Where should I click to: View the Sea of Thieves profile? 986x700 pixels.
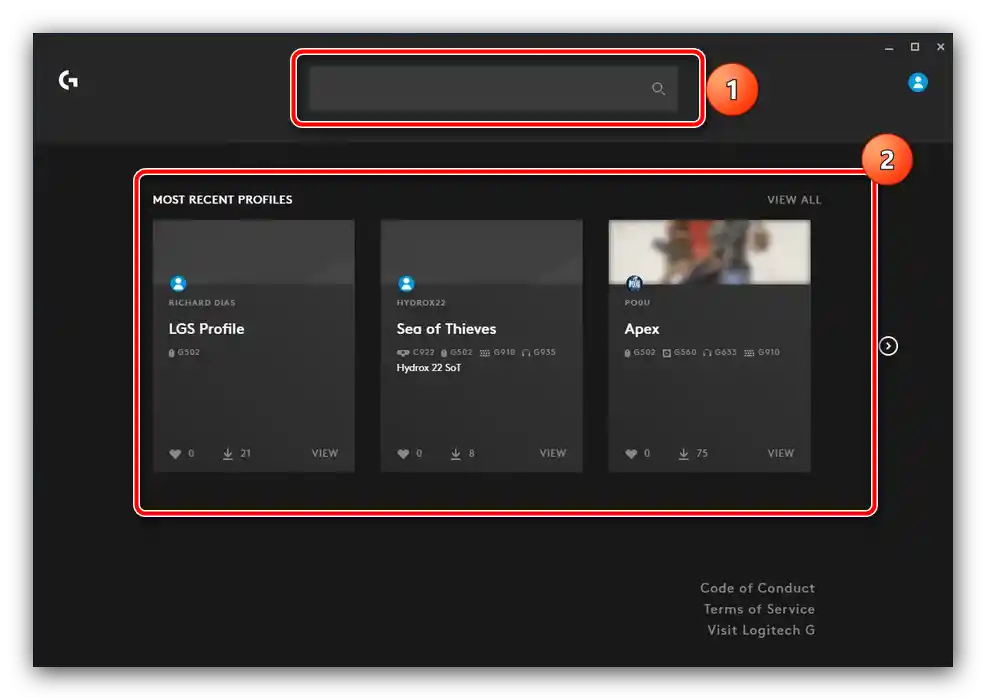(552, 453)
